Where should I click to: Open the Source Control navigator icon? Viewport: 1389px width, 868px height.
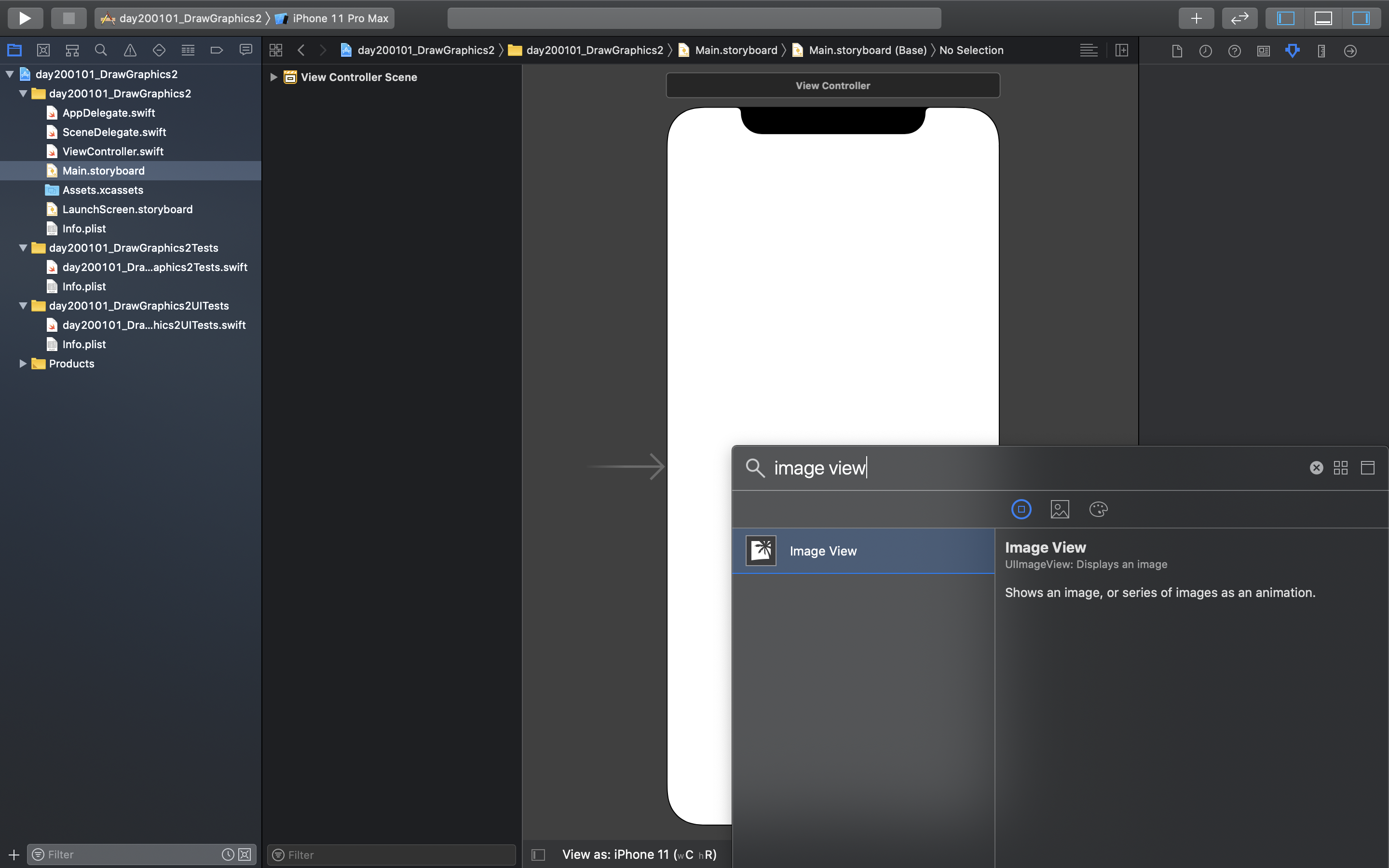(x=43, y=51)
